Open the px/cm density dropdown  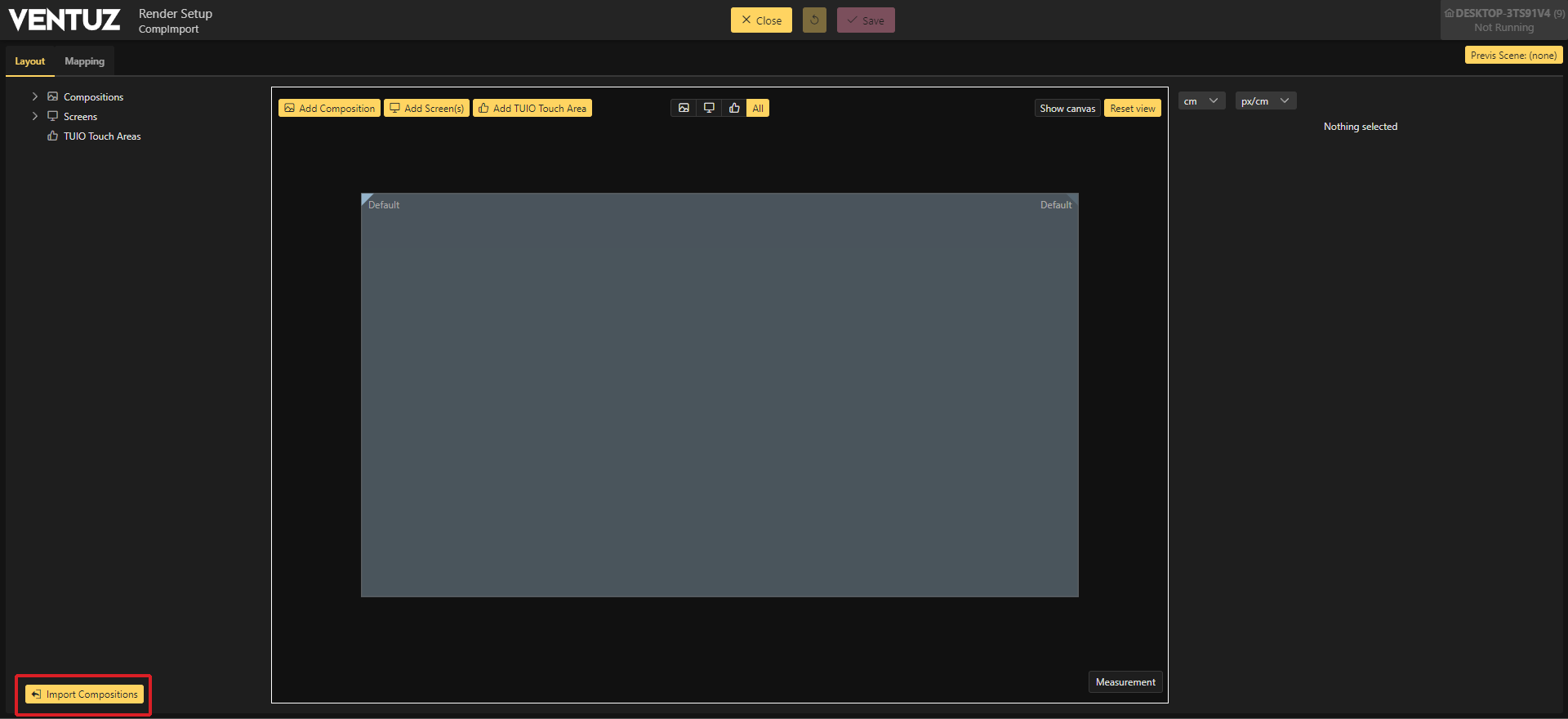pos(1265,101)
